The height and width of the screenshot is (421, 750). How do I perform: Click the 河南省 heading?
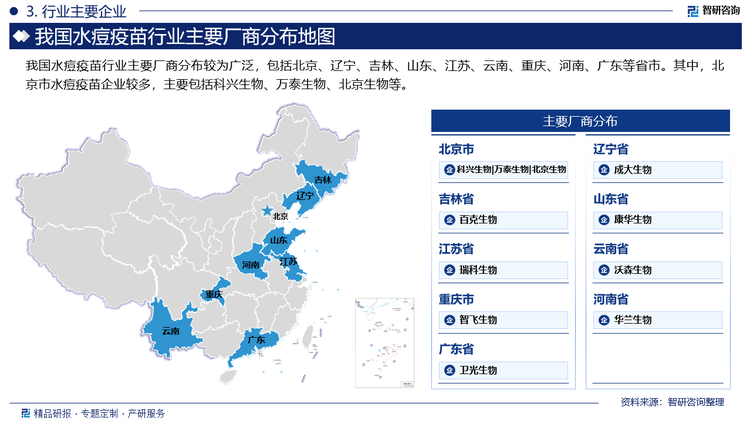pyautogui.click(x=611, y=299)
